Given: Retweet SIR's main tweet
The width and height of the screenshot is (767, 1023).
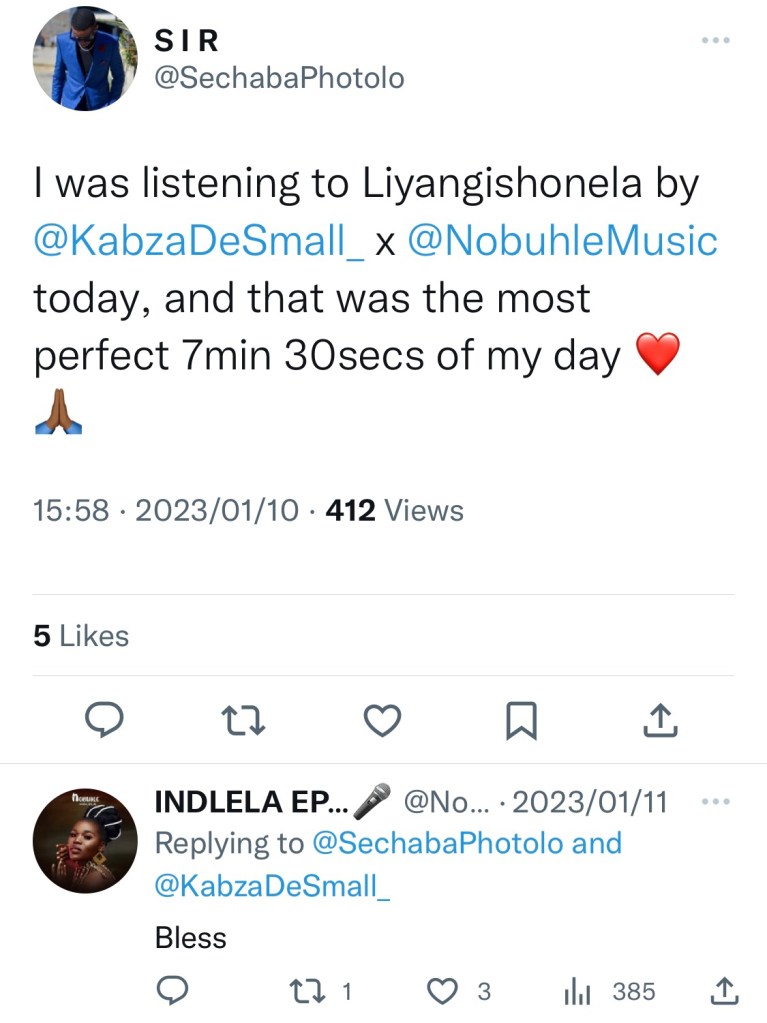Looking at the screenshot, I should pyautogui.click(x=243, y=720).
